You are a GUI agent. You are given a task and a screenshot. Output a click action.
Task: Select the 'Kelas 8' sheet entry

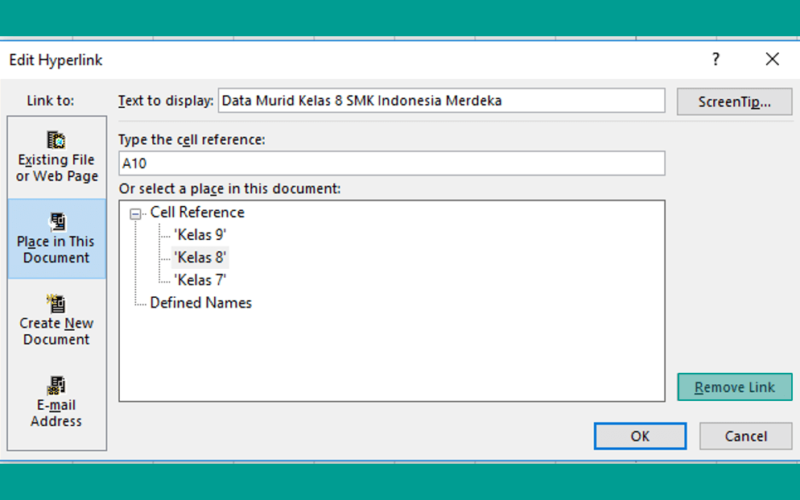click(x=200, y=257)
